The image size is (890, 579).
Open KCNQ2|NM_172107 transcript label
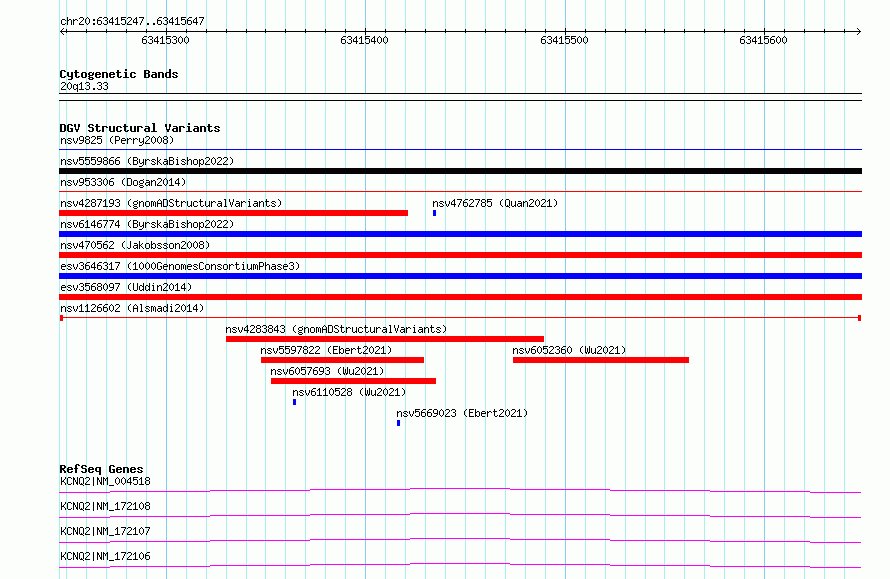tap(106, 531)
